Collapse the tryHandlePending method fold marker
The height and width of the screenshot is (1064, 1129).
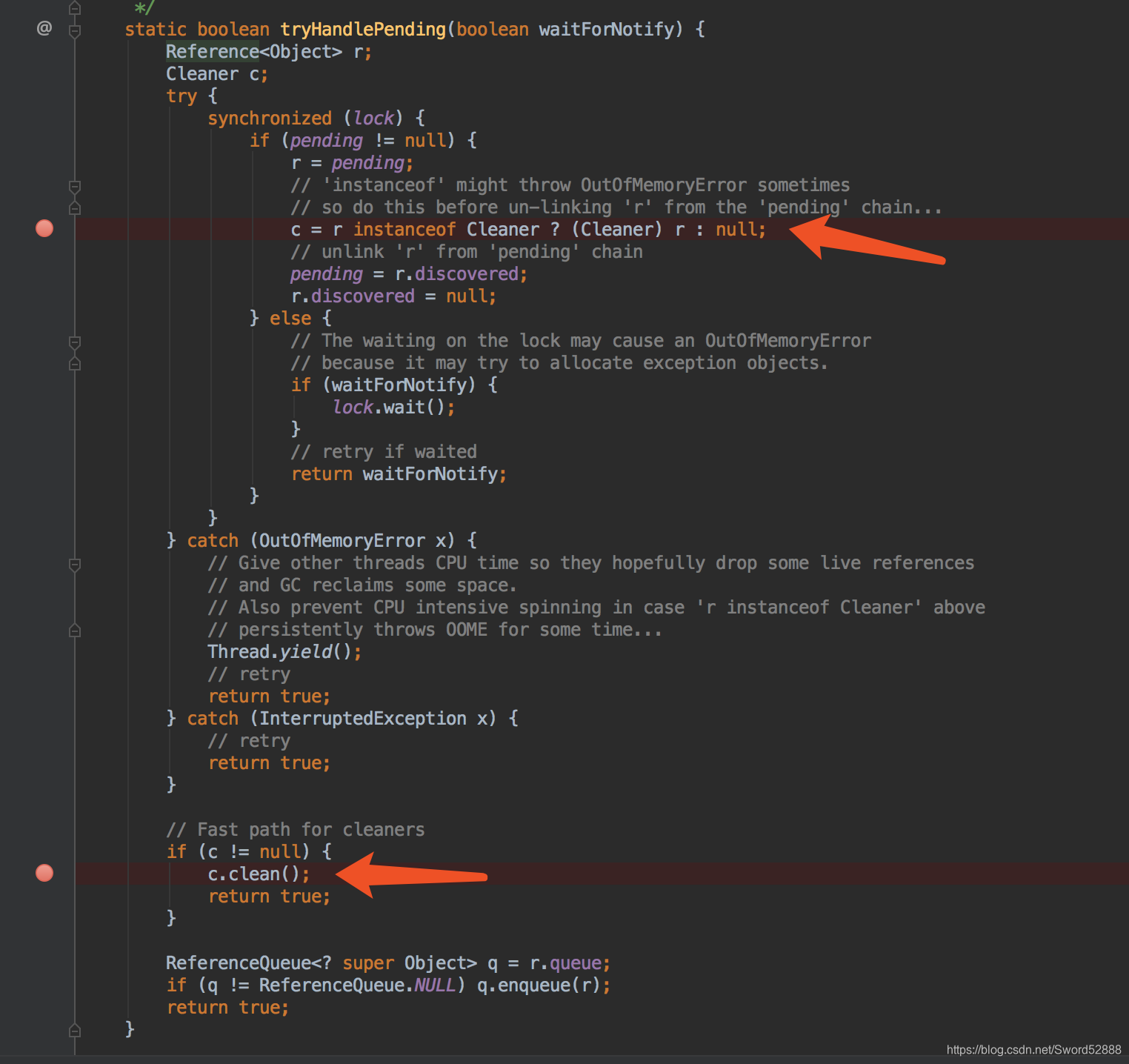(75, 31)
